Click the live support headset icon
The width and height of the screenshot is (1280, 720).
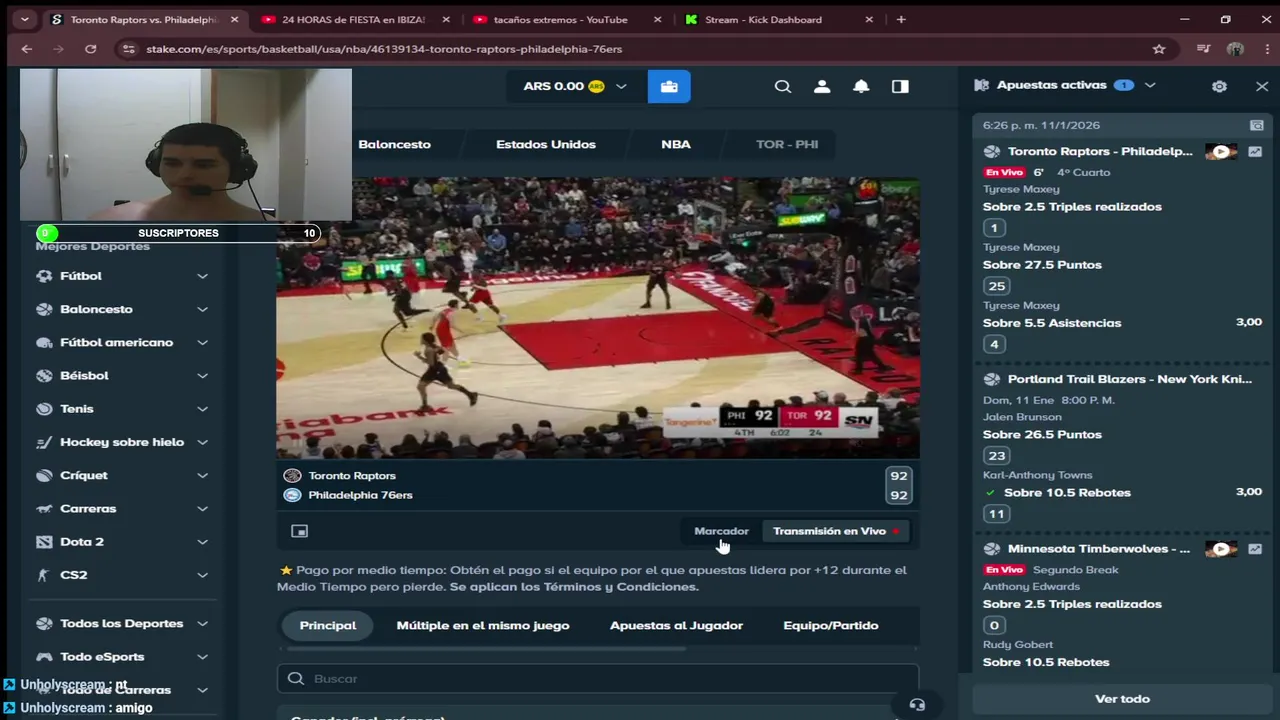(x=917, y=705)
